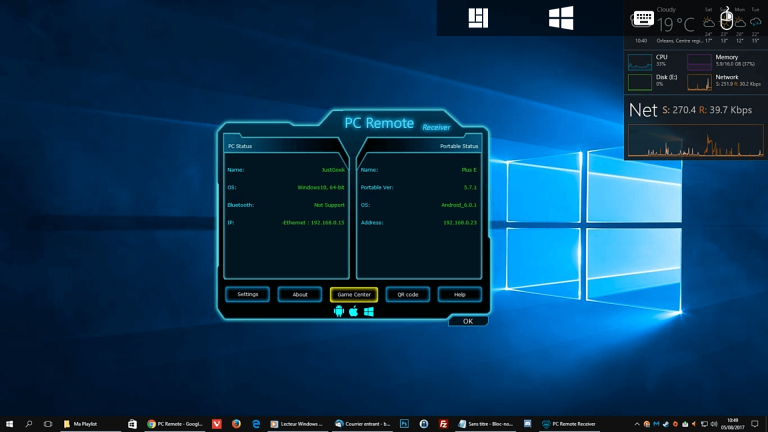Click the Ethernet IP 192.168.0.15 value

click(x=313, y=222)
